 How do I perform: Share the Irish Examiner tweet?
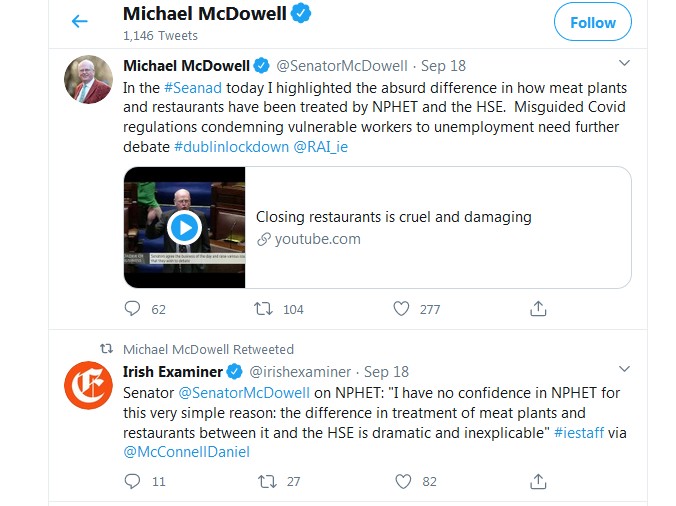pos(537,481)
